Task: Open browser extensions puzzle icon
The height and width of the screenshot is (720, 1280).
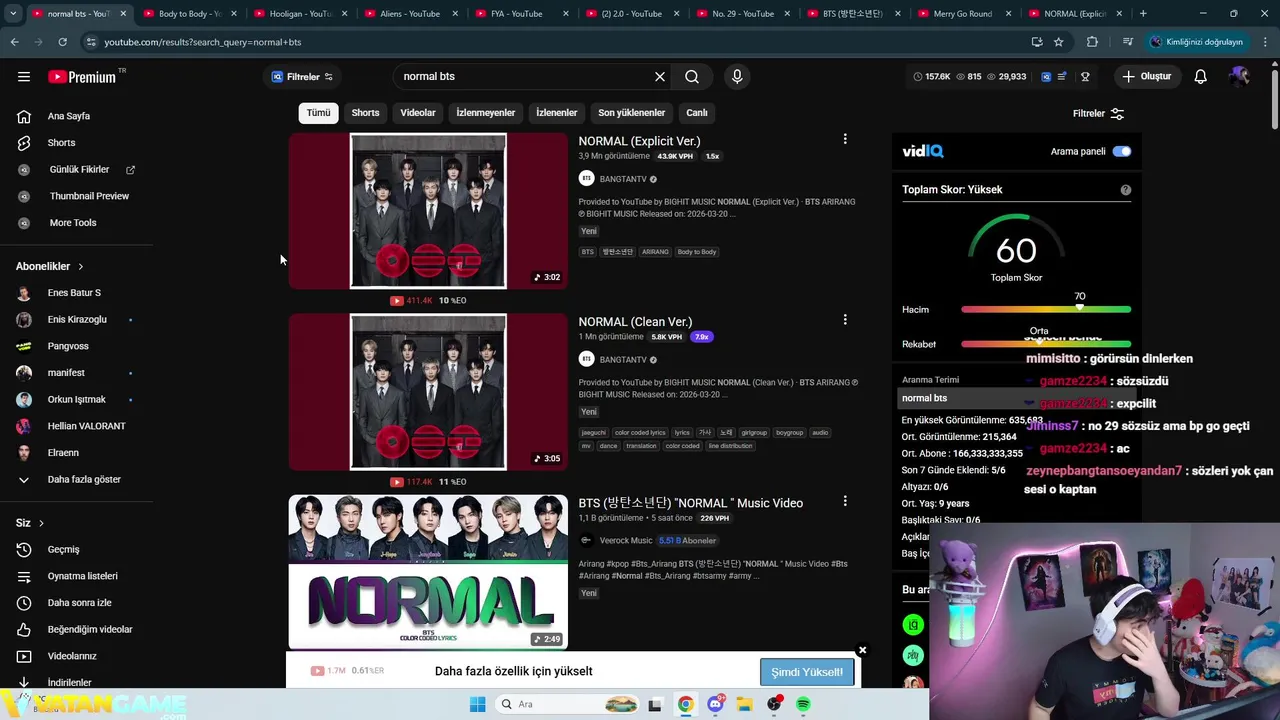Action: 1092,42
